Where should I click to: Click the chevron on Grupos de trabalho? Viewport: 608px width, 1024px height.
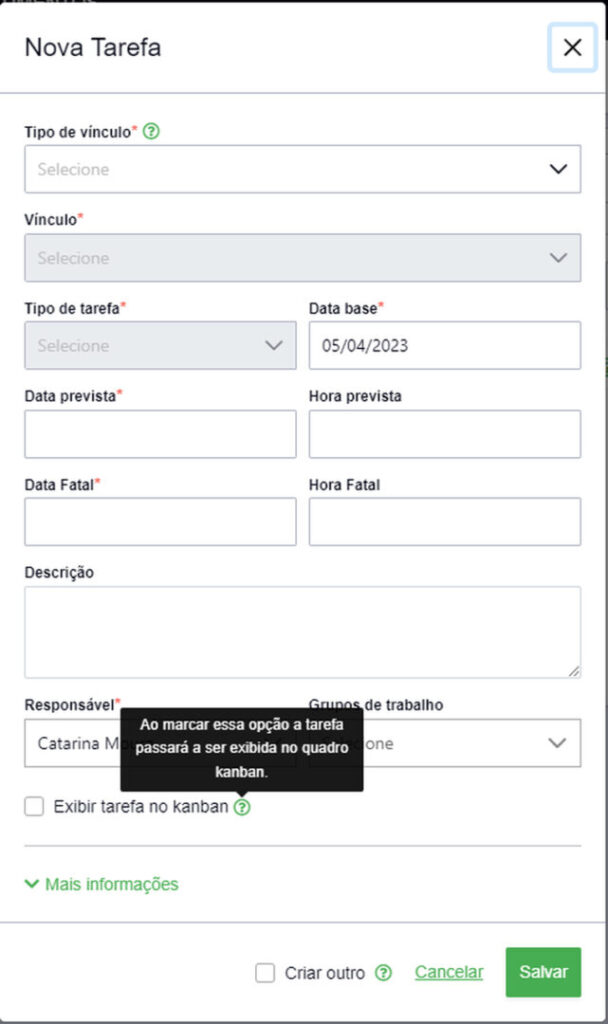click(x=558, y=743)
